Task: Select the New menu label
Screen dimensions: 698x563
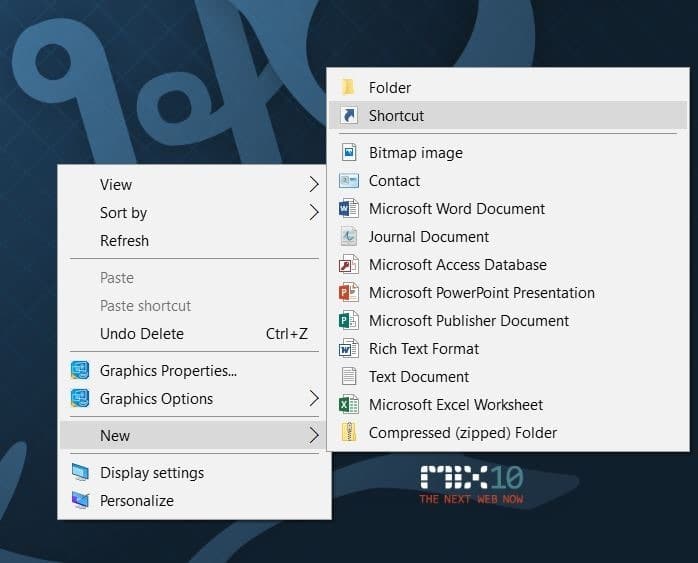Action: (115, 435)
